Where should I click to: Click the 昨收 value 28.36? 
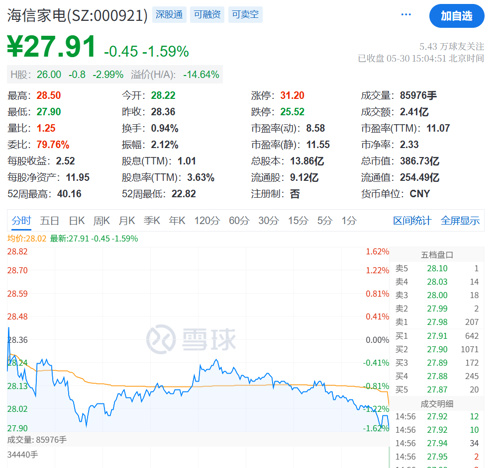click(163, 112)
